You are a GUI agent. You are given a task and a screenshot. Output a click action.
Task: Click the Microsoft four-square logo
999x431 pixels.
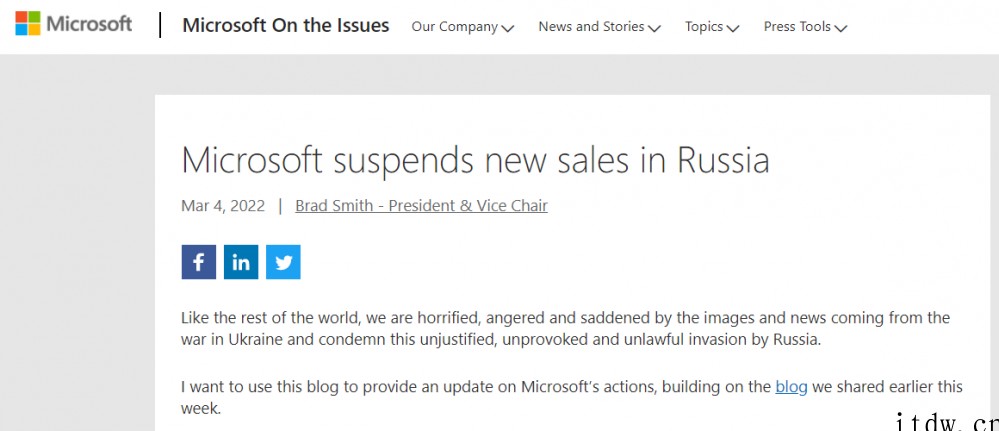(28, 24)
